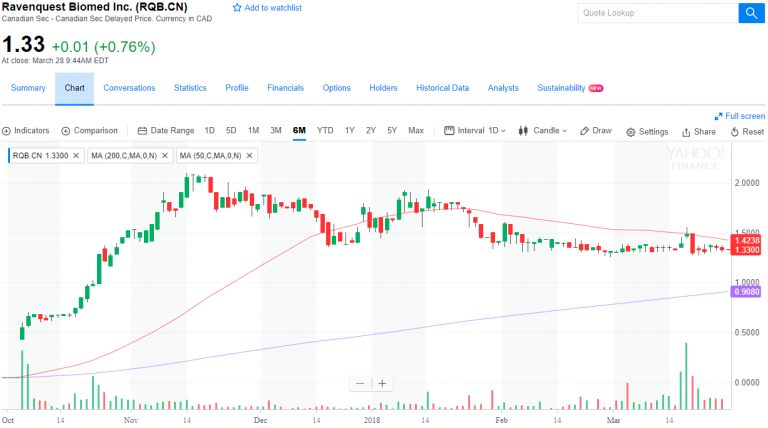Click the purple 0.9080 MA price label
This screenshot has height=428, width=768.
click(745, 292)
